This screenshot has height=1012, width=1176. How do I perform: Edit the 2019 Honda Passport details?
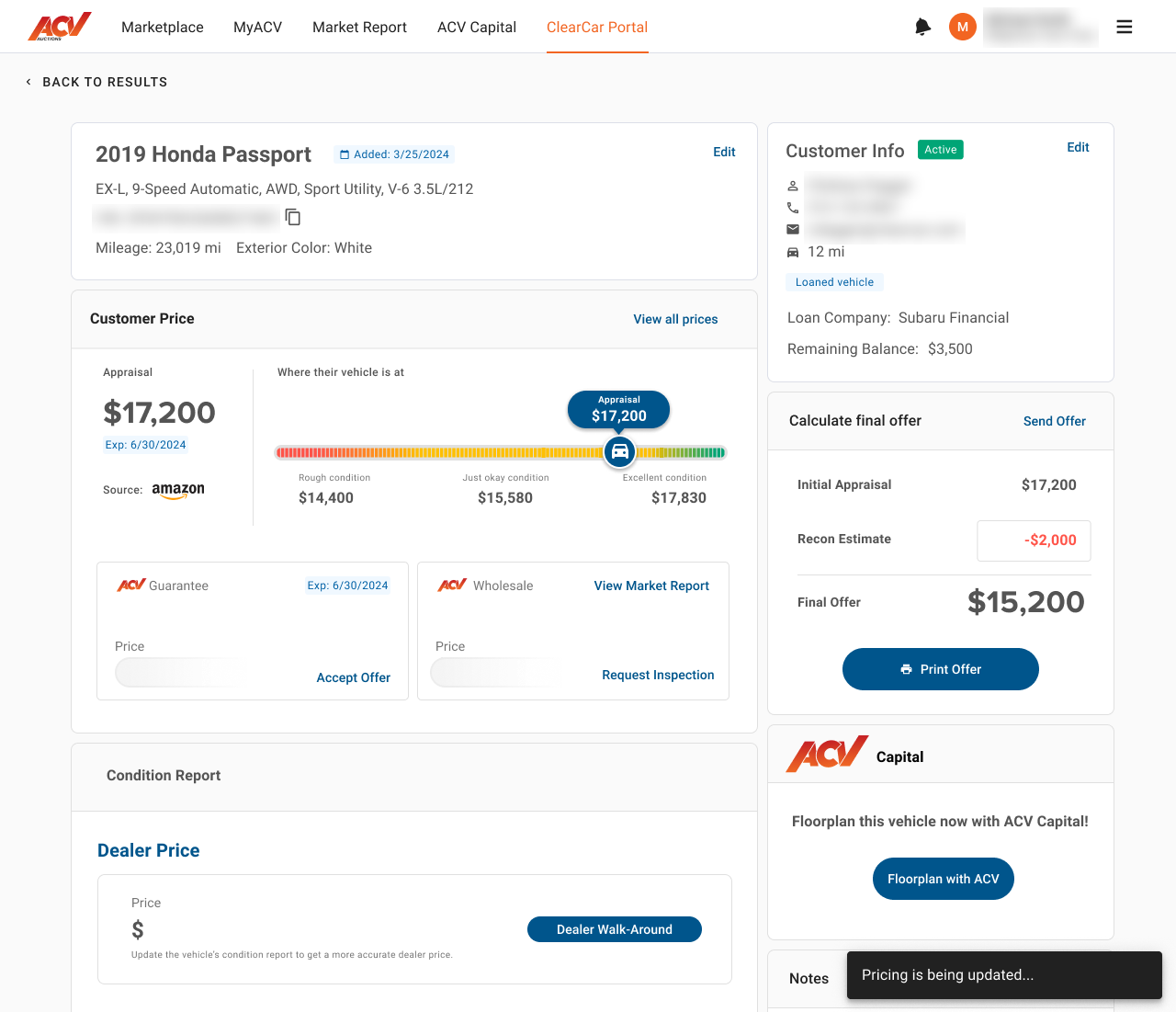(x=724, y=152)
